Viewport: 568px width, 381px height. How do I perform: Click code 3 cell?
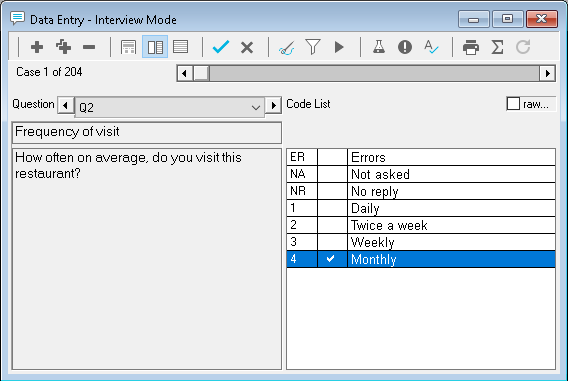point(302,242)
